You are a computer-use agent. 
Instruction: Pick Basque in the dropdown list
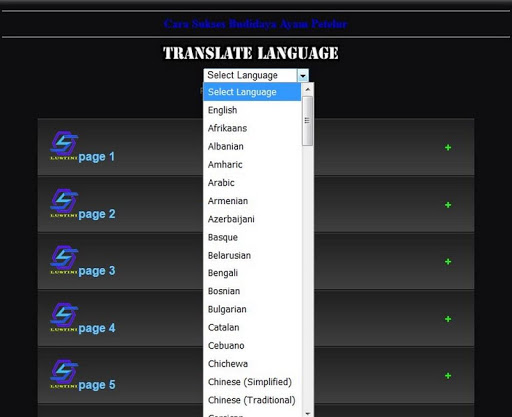252,237
